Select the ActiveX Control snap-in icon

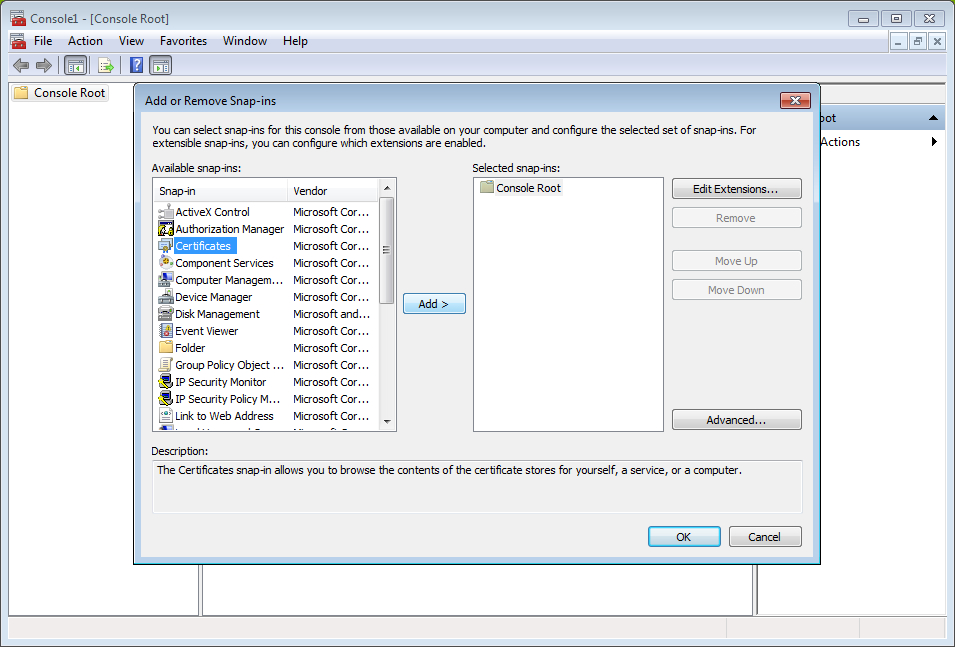point(166,212)
